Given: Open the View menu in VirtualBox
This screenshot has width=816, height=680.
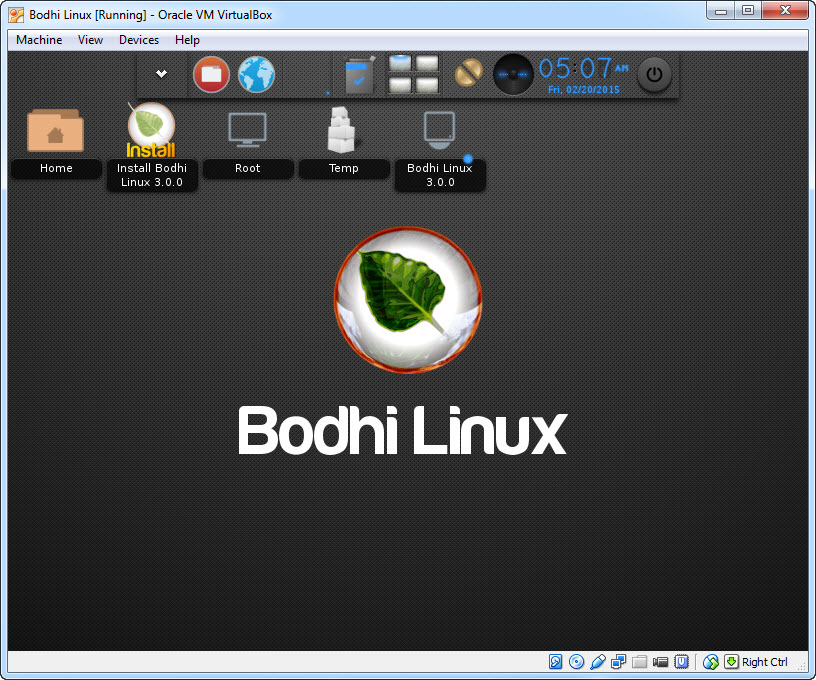Looking at the screenshot, I should (91, 40).
